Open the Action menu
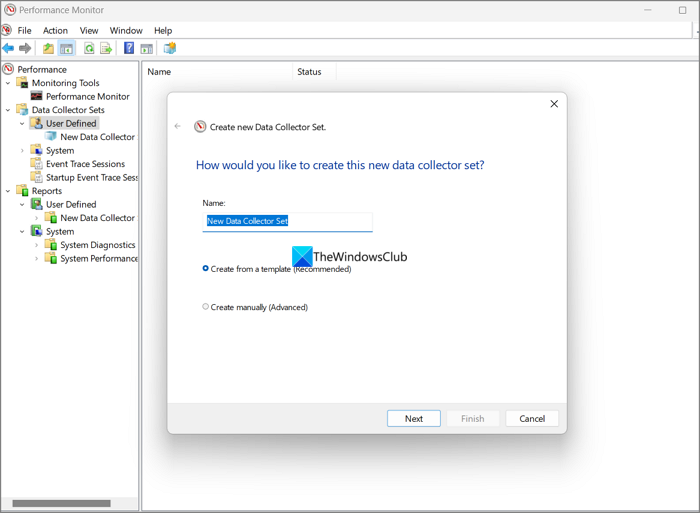 coord(55,30)
